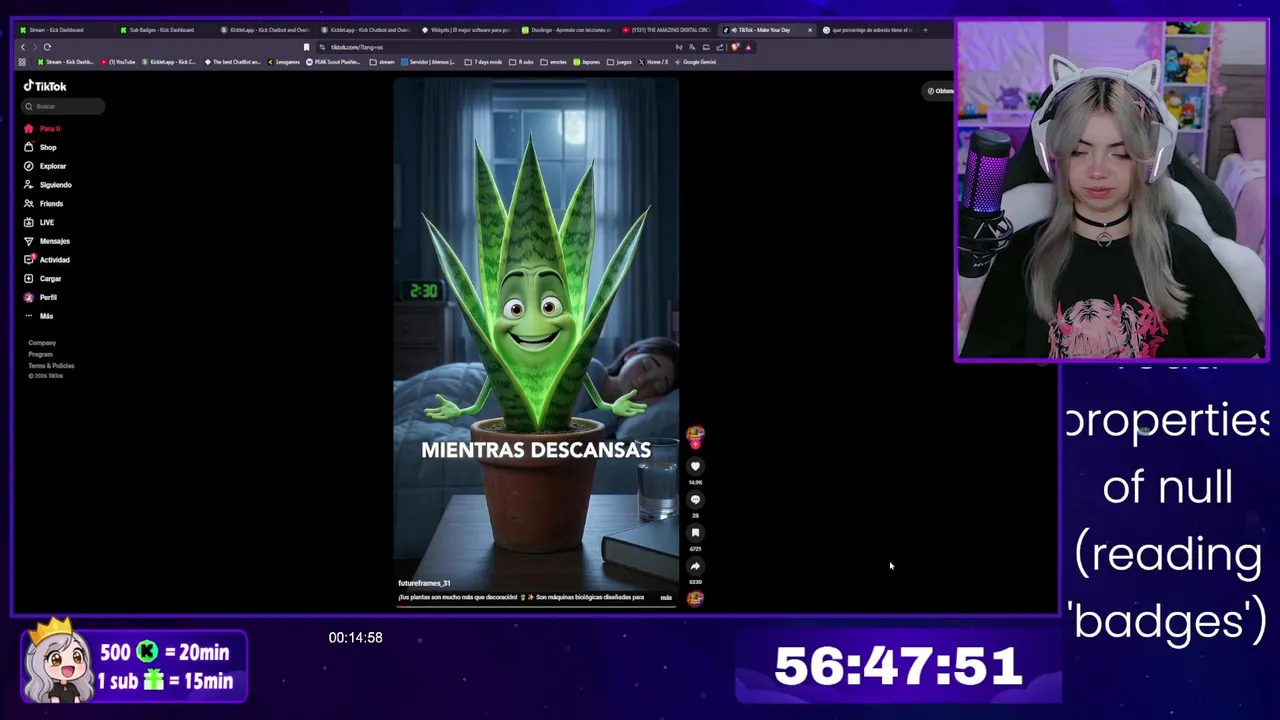
Task: Expand video caption with más
Action: (x=666, y=597)
